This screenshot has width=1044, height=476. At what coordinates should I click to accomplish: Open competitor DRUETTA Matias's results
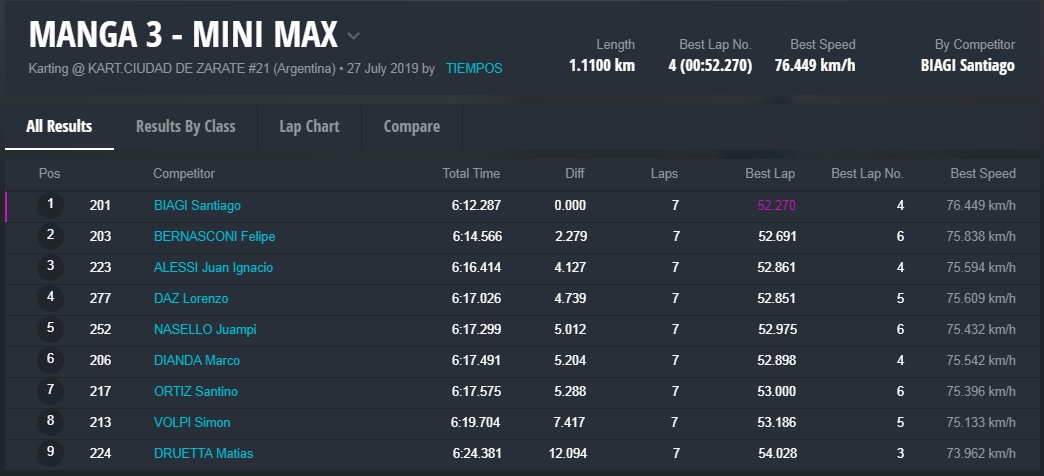(x=203, y=454)
